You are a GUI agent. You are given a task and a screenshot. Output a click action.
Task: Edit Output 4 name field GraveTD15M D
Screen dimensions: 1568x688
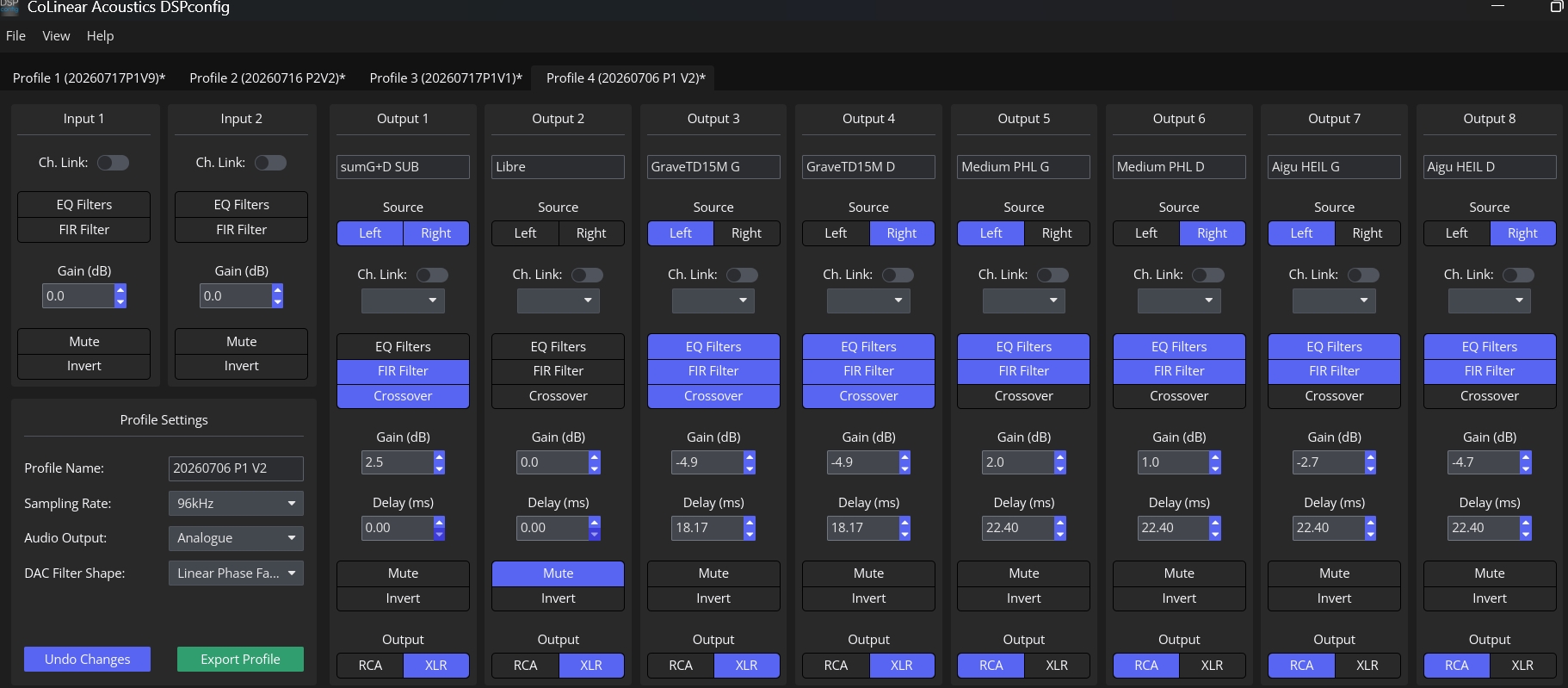point(868,167)
